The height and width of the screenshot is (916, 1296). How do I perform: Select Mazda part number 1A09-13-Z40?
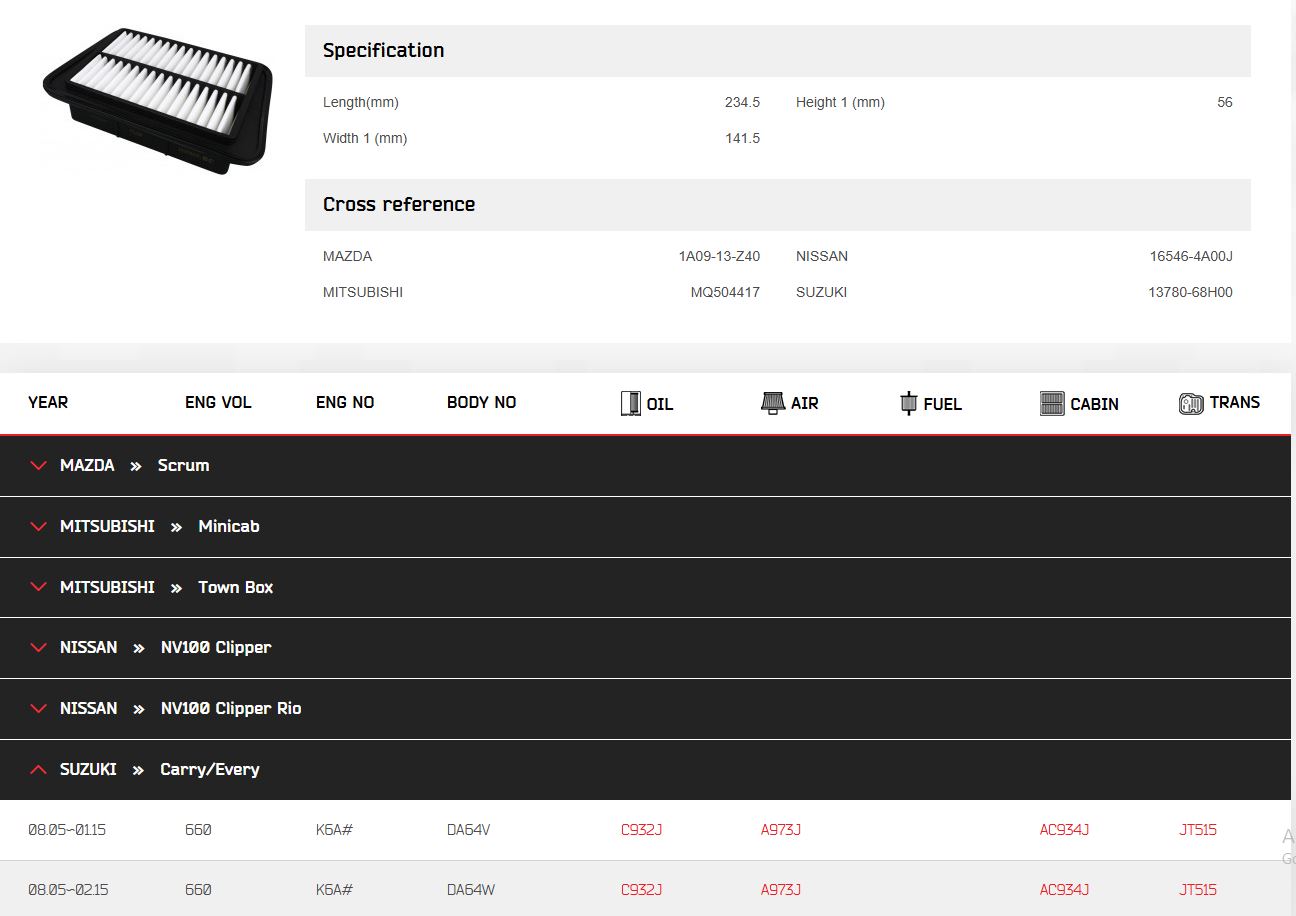[719, 256]
